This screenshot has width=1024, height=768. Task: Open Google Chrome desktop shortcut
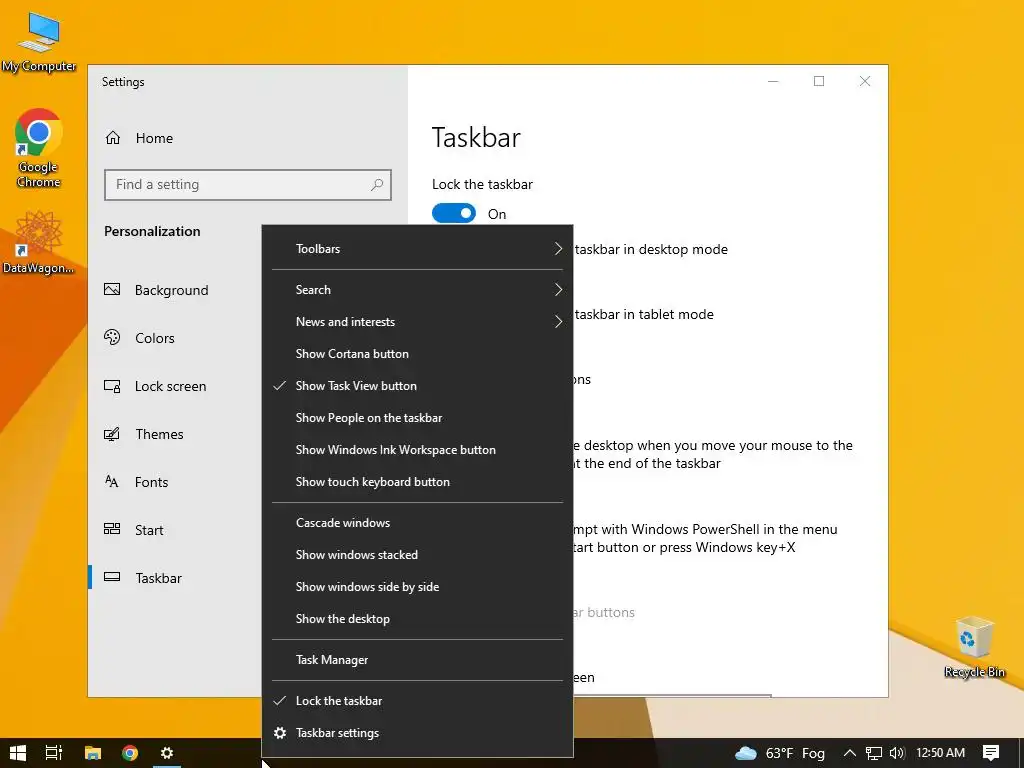click(39, 149)
